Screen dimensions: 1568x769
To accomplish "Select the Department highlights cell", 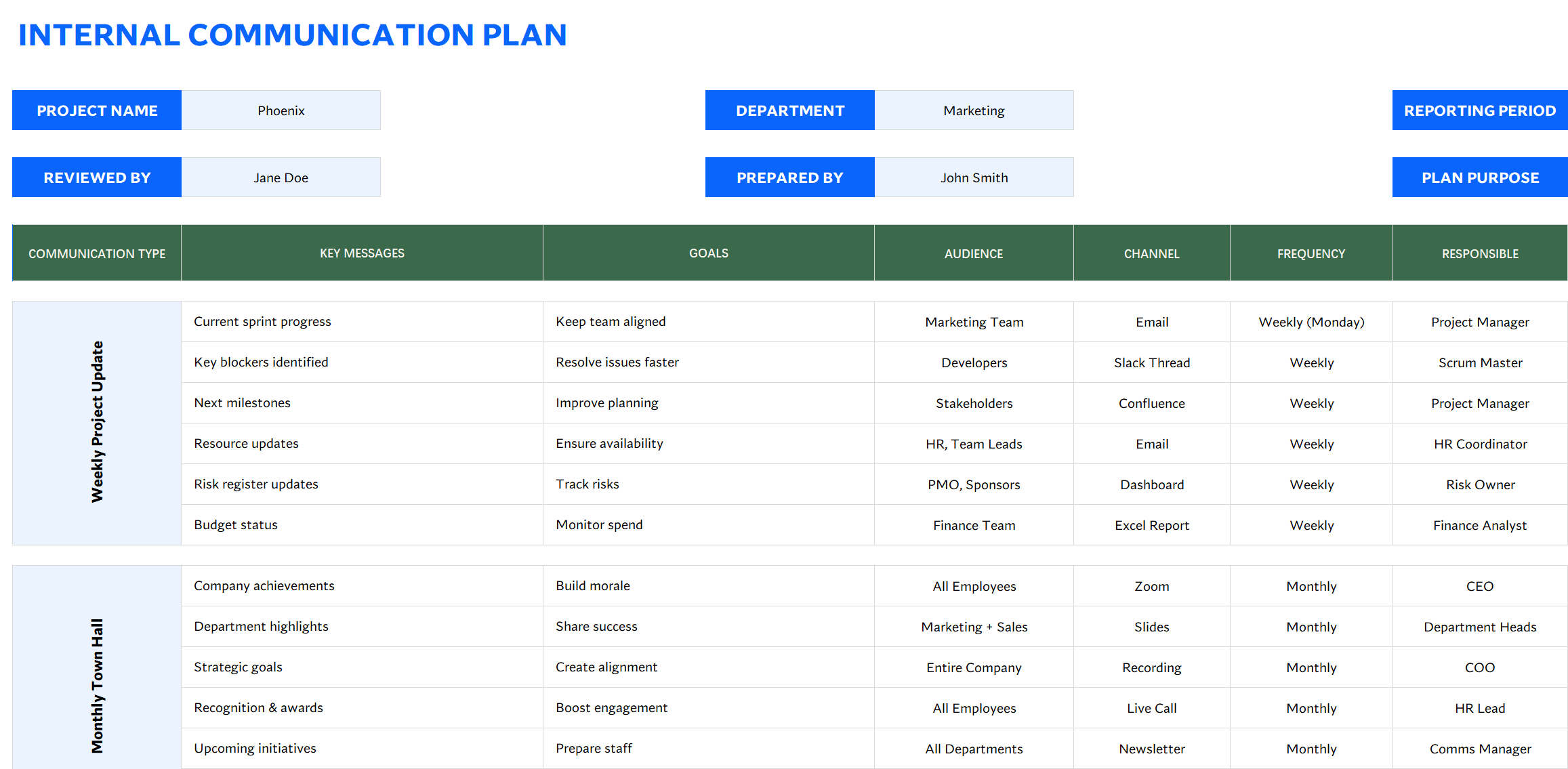I will click(363, 627).
